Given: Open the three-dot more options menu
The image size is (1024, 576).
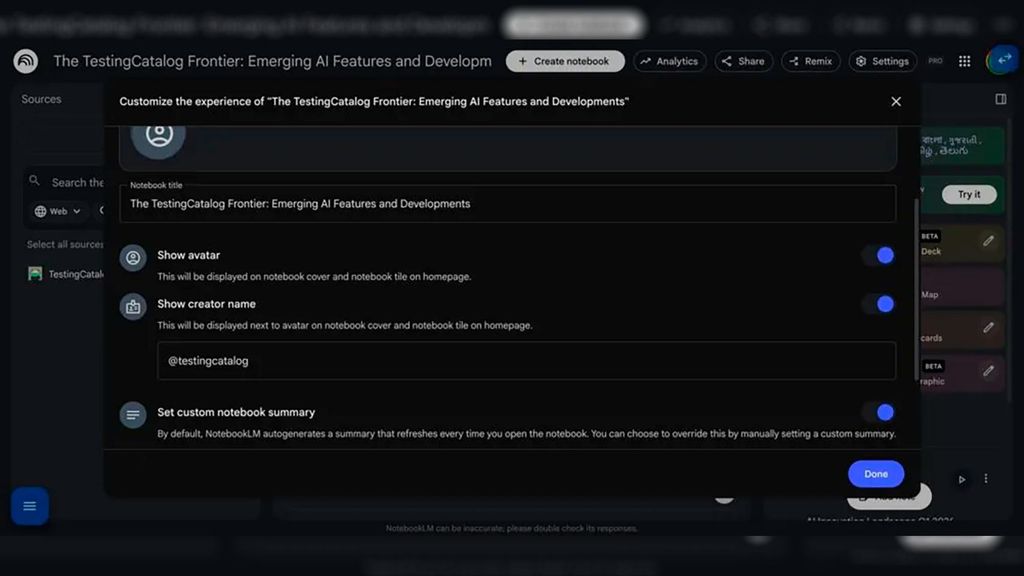Looking at the screenshot, I should click(x=986, y=479).
